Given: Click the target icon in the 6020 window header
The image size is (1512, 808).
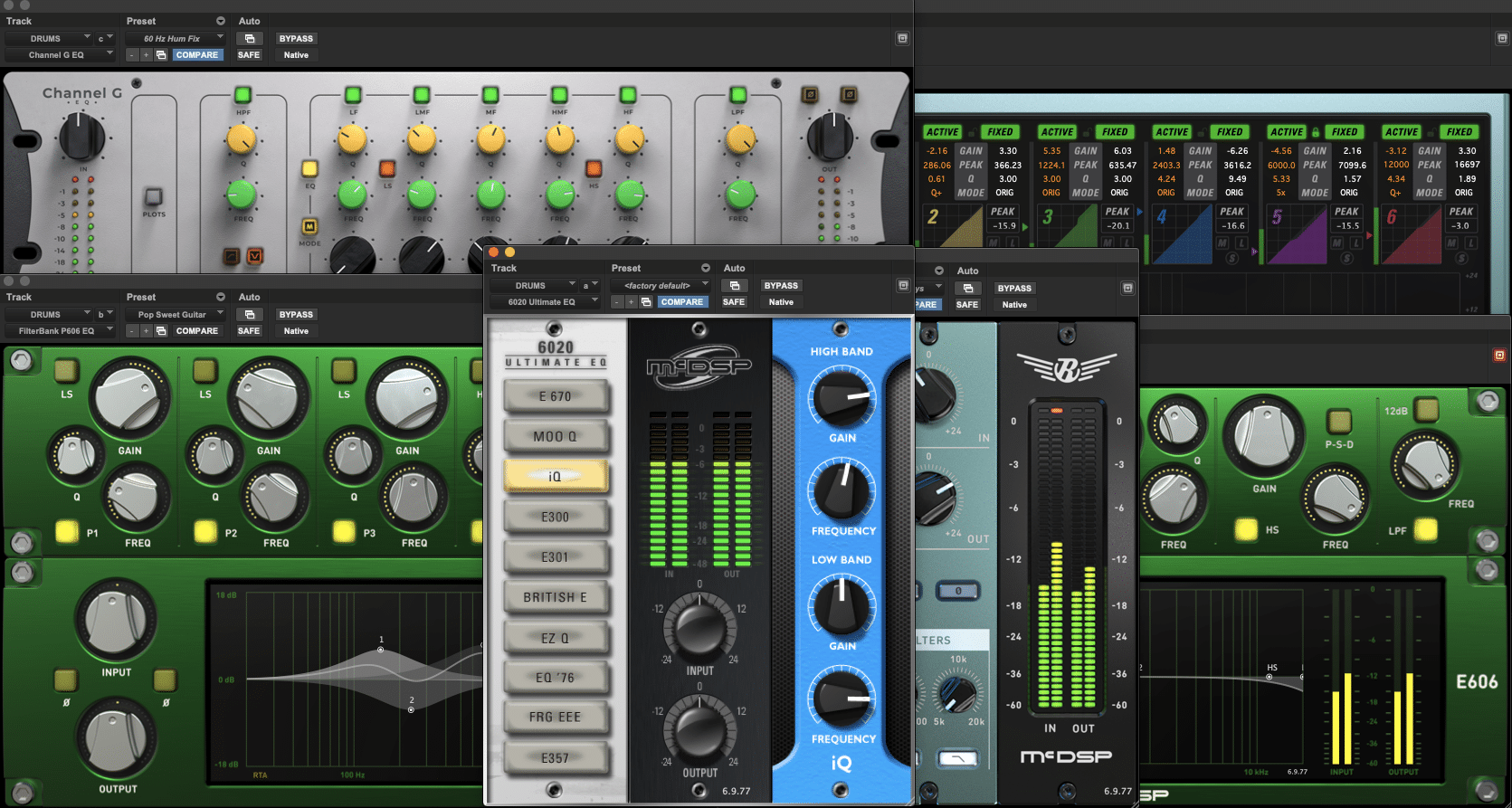Looking at the screenshot, I should point(902,285).
